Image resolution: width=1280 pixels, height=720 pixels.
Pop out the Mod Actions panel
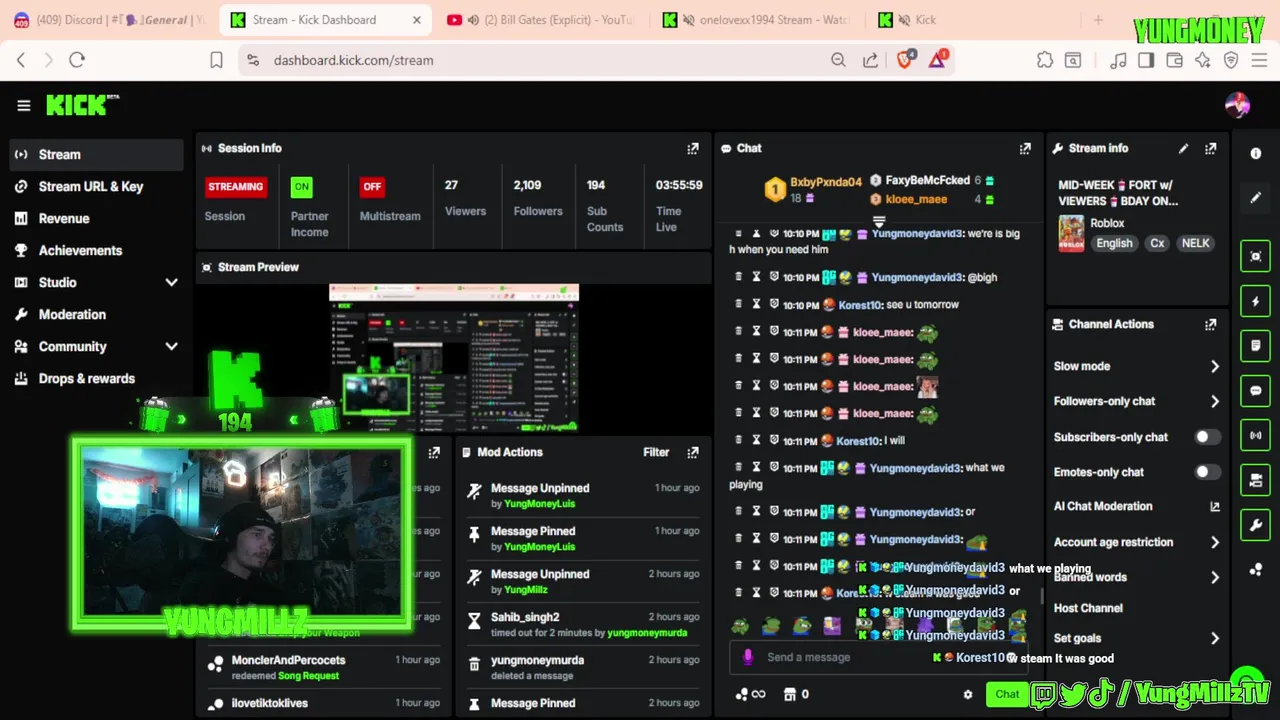(x=693, y=452)
